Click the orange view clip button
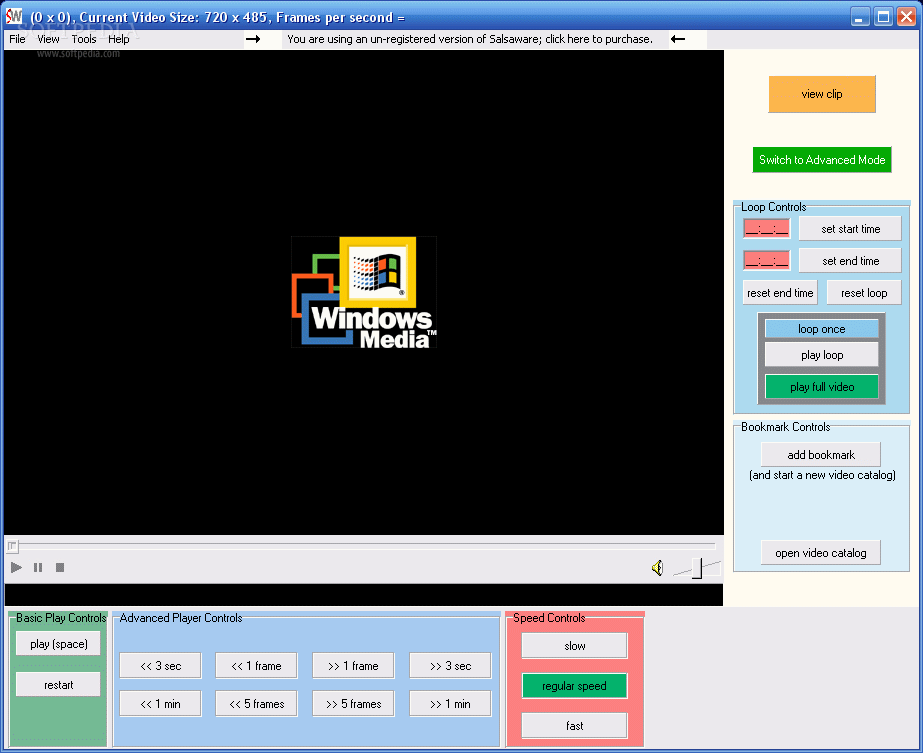 pyautogui.click(x=822, y=94)
